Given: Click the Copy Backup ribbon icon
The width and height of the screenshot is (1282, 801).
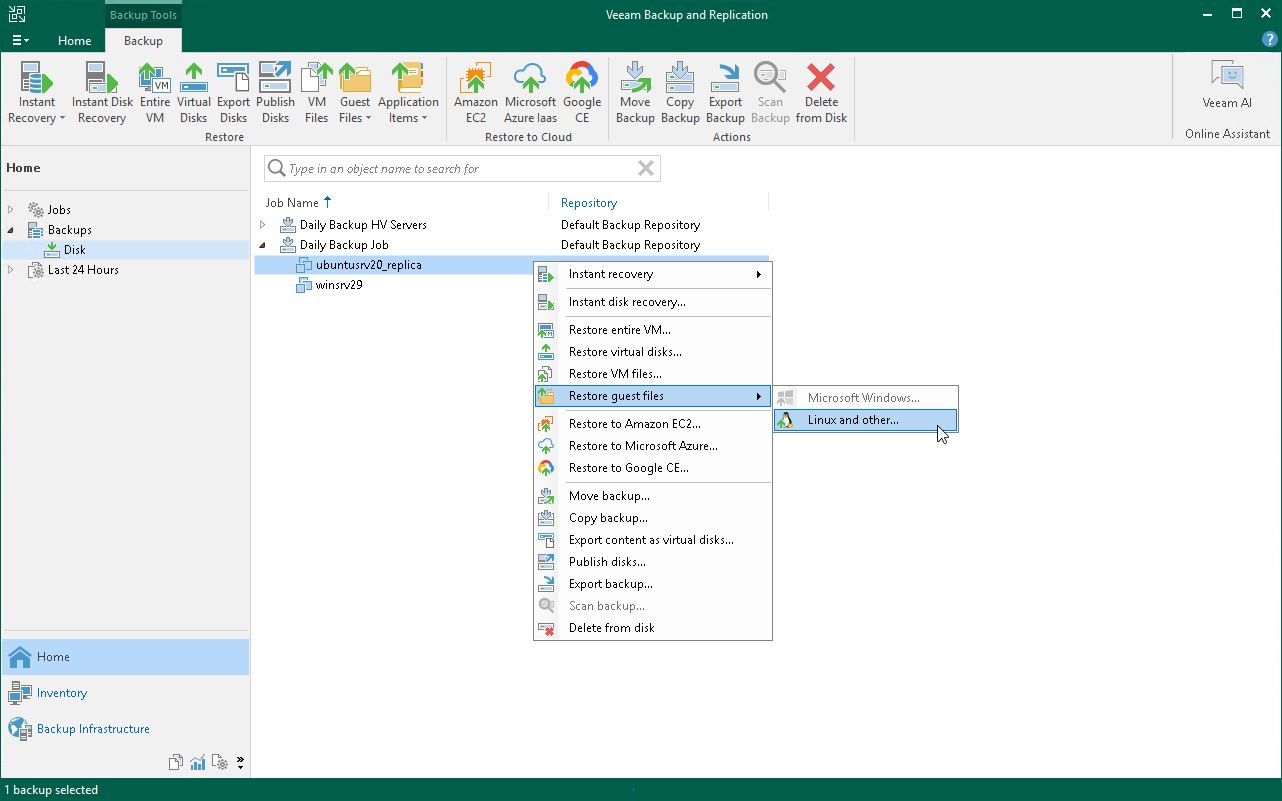Looking at the screenshot, I should [x=680, y=93].
